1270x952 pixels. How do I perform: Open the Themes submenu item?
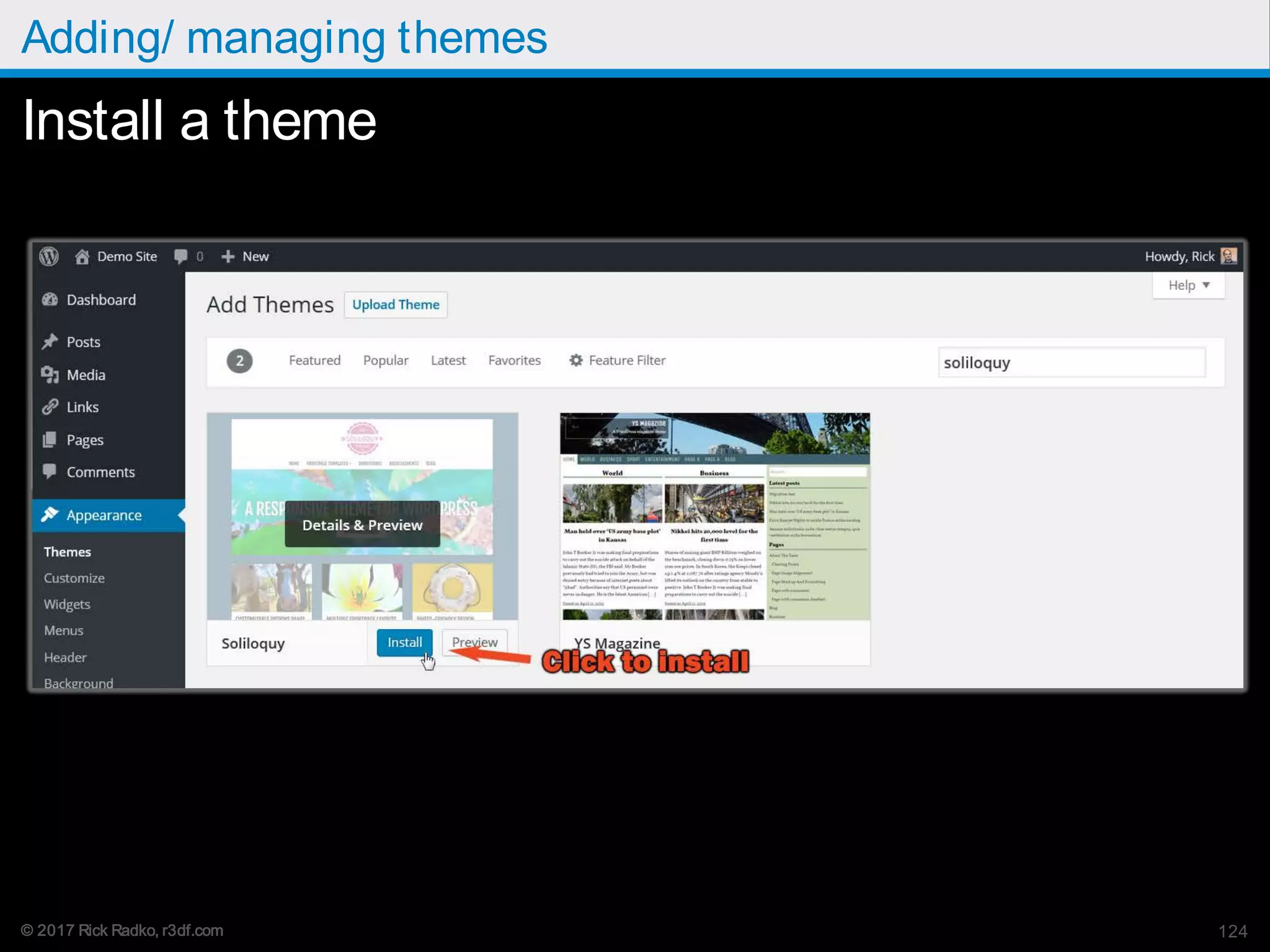[x=68, y=552]
